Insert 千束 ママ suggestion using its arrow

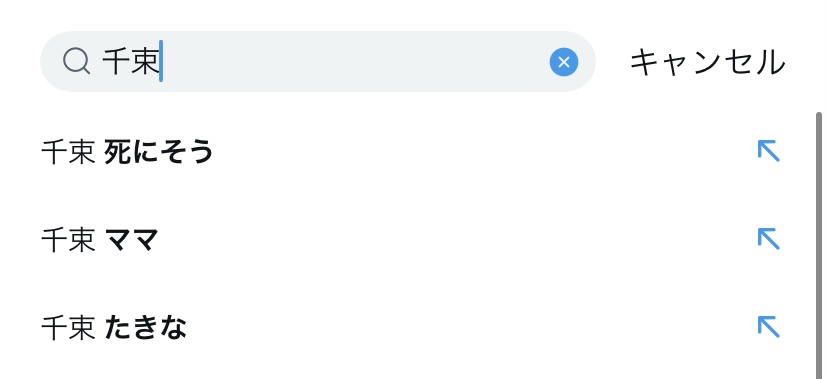click(x=768, y=239)
